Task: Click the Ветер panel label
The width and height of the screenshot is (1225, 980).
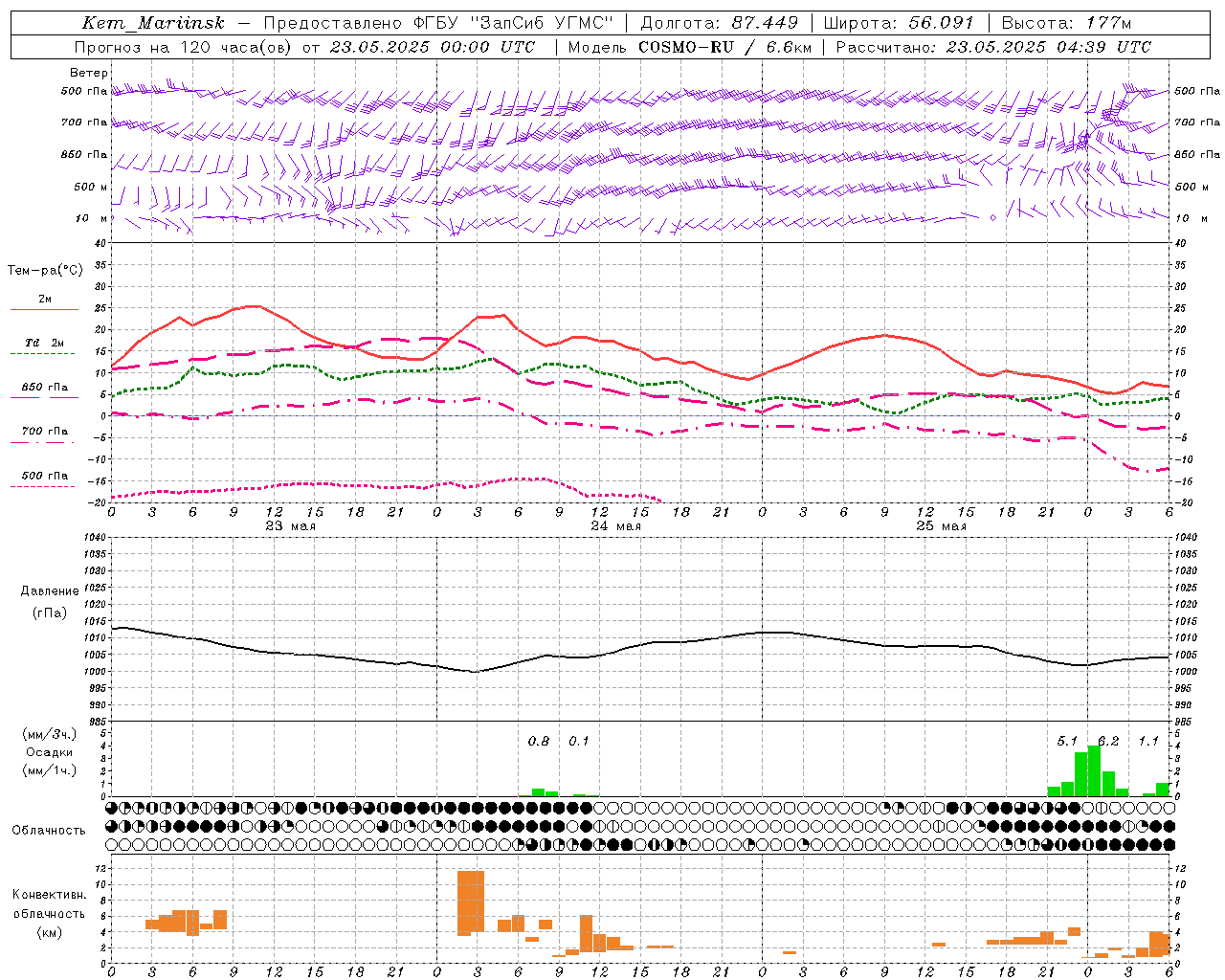Action: 88,73
